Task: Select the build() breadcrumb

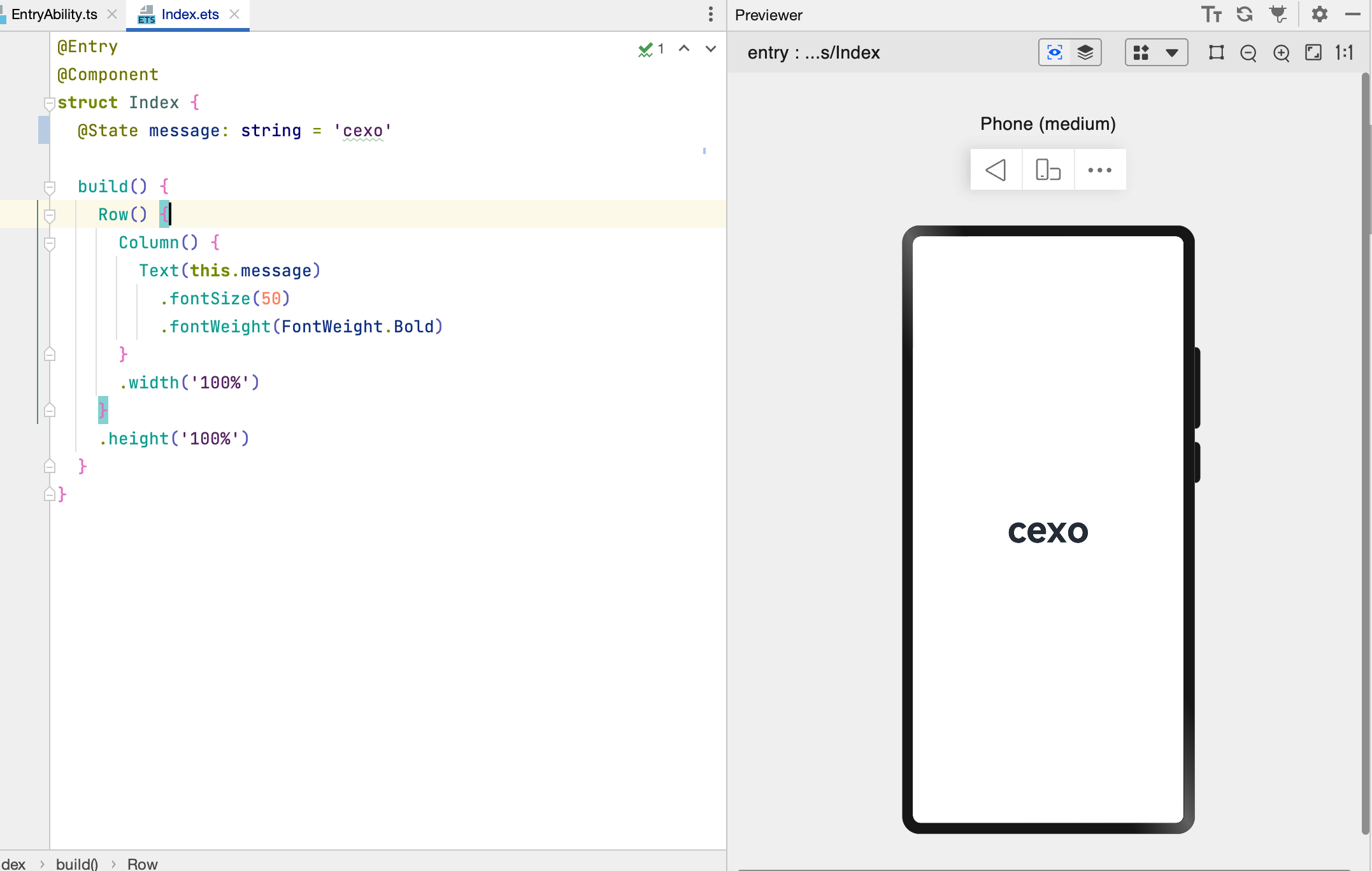Action: tap(77, 863)
